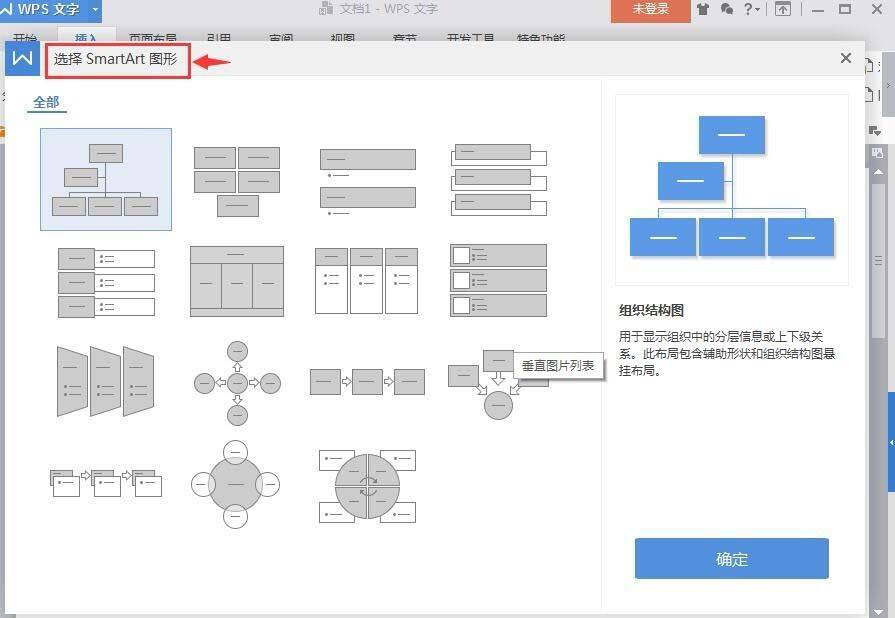895x618 pixels.
Task: Close the SmartArt selection dialog
Action: pyautogui.click(x=846, y=58)
